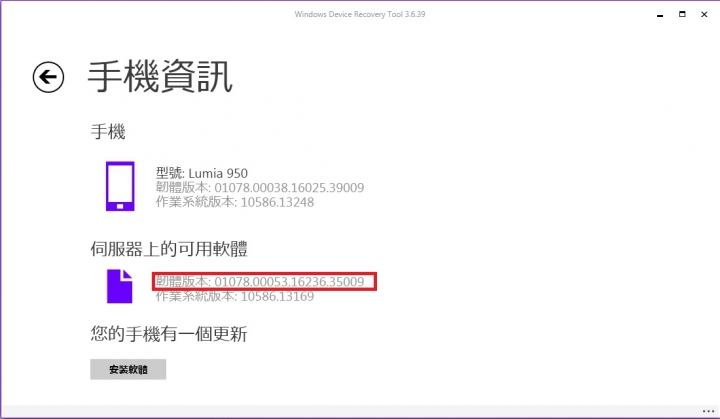Open the three-dot more options menu

tap(708, 412)
